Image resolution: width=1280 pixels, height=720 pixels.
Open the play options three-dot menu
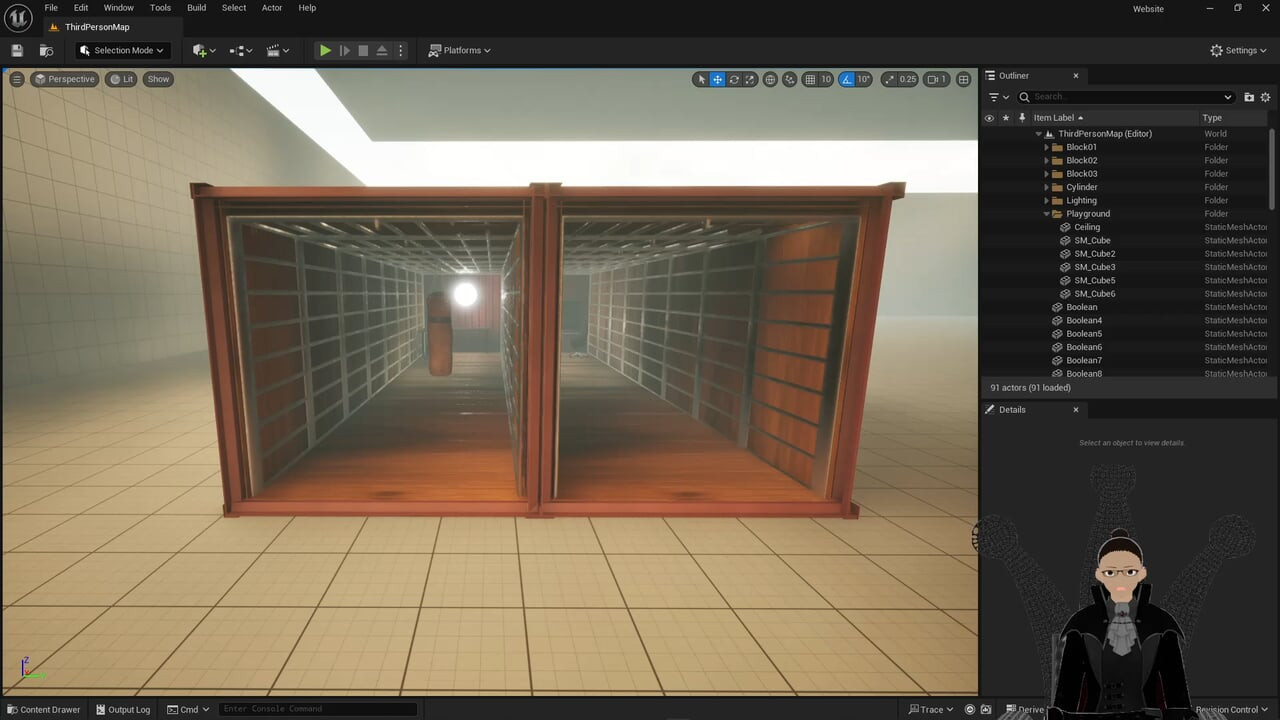401,50
